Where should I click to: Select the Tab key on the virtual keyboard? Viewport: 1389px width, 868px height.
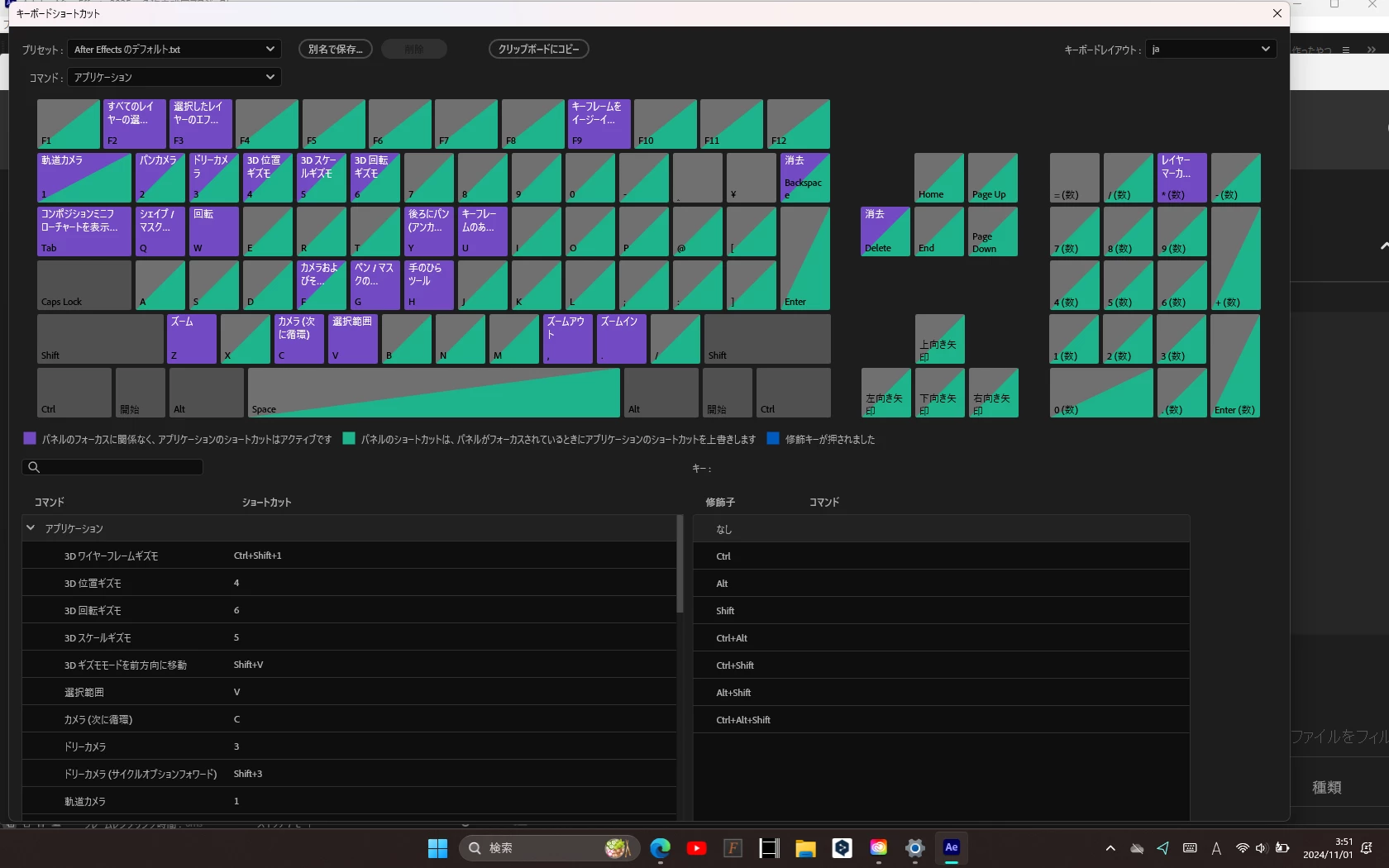click(84, 231)
